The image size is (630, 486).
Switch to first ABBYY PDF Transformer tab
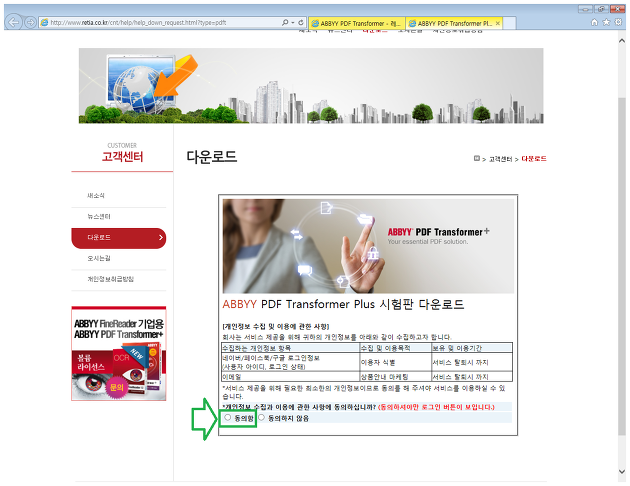(357, 23)
